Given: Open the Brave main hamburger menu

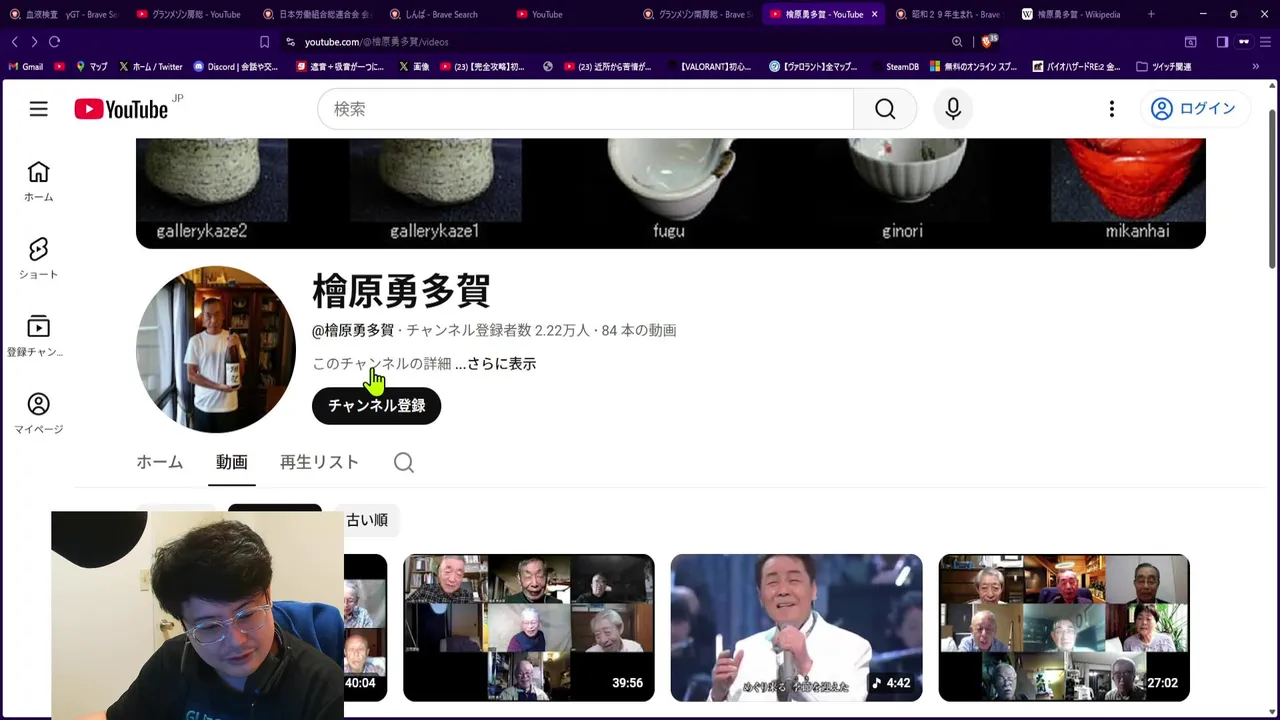Looking at the screenshot, I should coord(1267,42).
